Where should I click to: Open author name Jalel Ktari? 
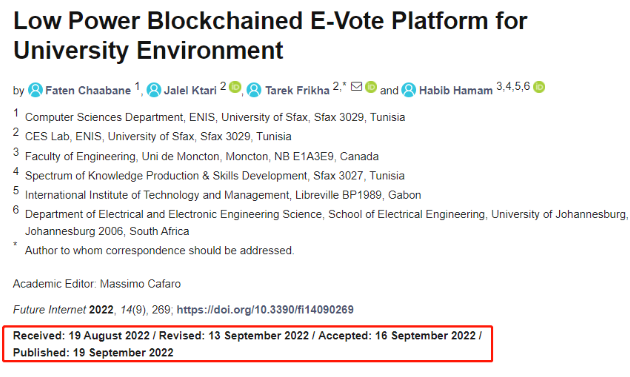[x=190, y=90]
